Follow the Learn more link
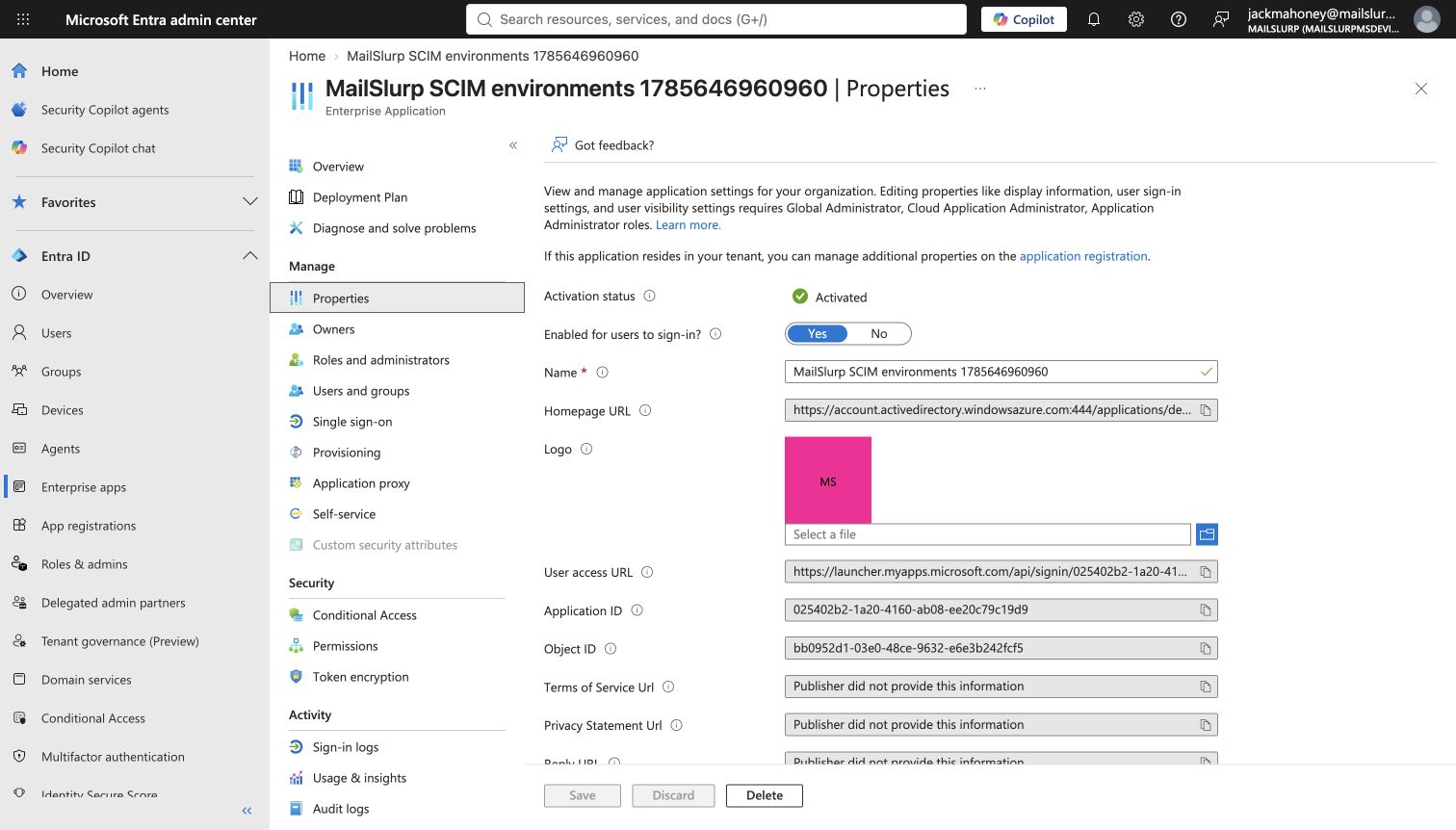This screenshot has height=830, width=1456. coord(688,225)
